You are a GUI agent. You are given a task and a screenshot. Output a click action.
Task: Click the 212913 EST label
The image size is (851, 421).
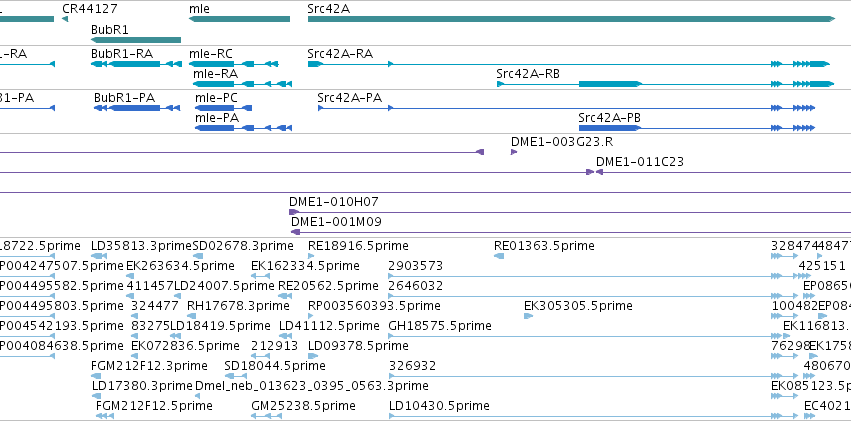tap(275, 346)
